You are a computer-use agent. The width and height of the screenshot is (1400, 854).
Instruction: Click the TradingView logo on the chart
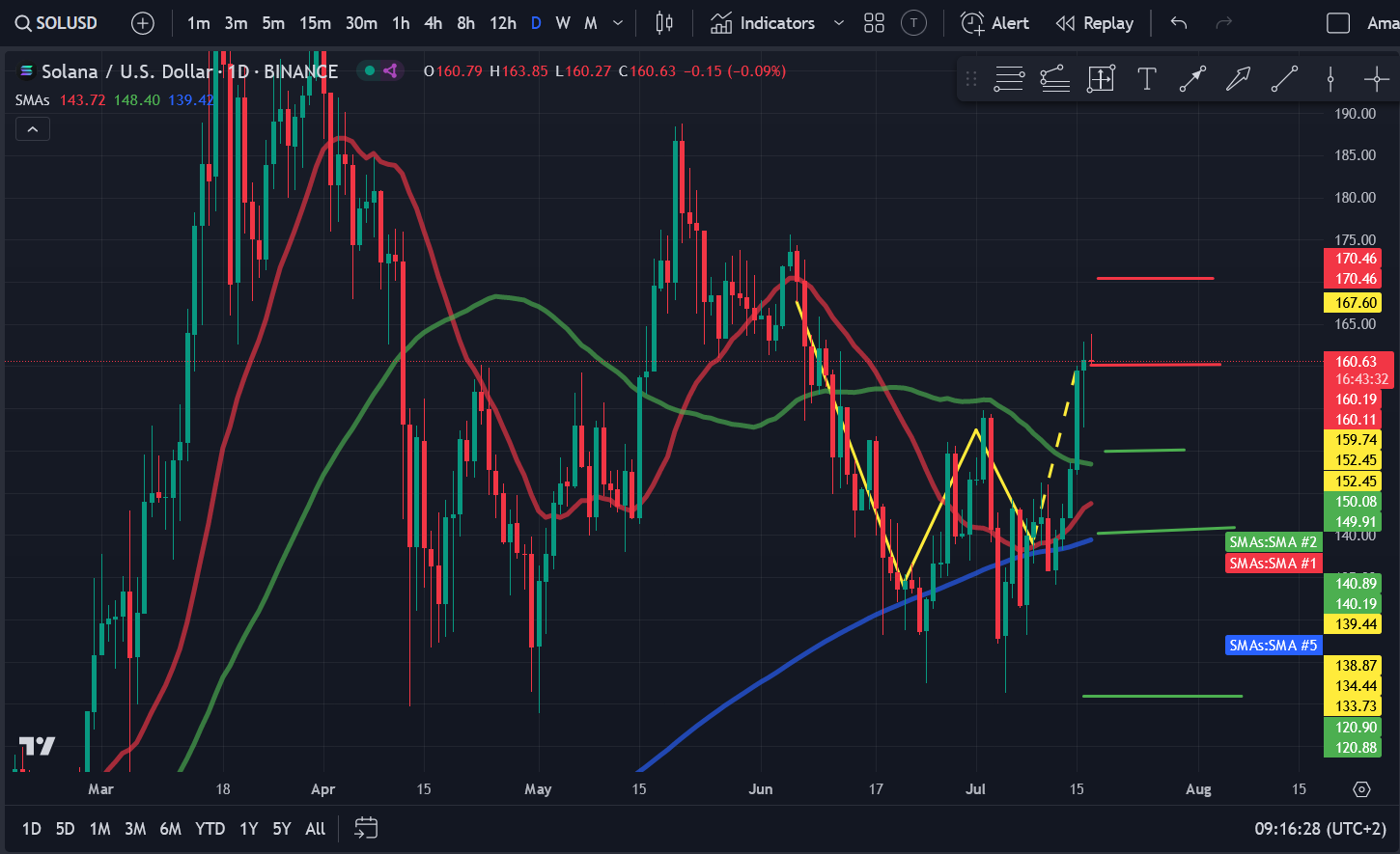(37, 746)
